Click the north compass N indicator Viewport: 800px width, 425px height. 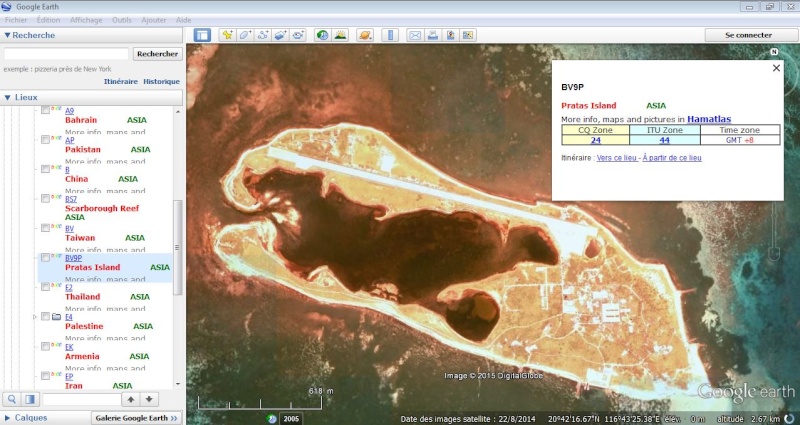774,52
